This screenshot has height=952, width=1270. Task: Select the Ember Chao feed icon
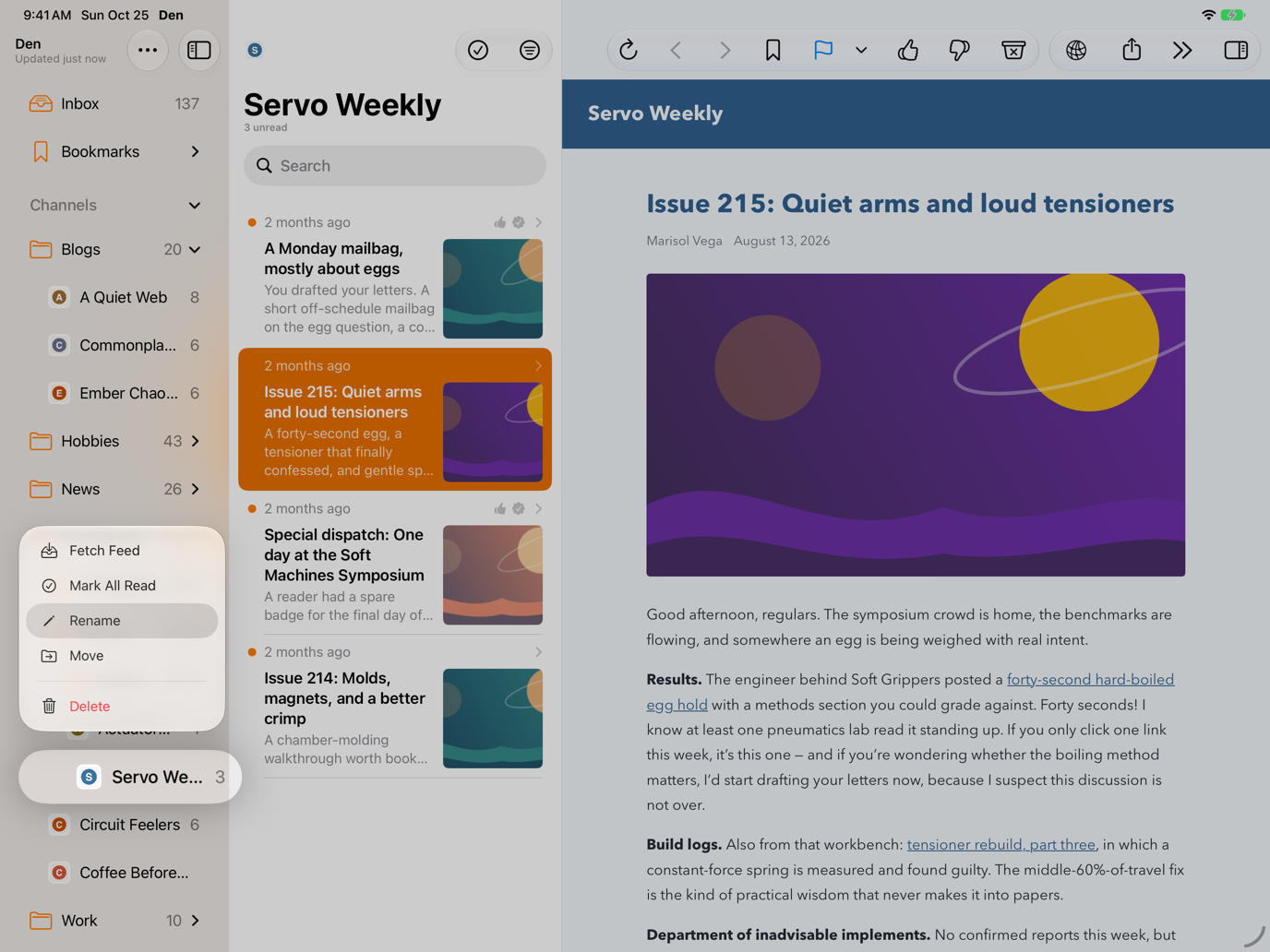(59, 393)
